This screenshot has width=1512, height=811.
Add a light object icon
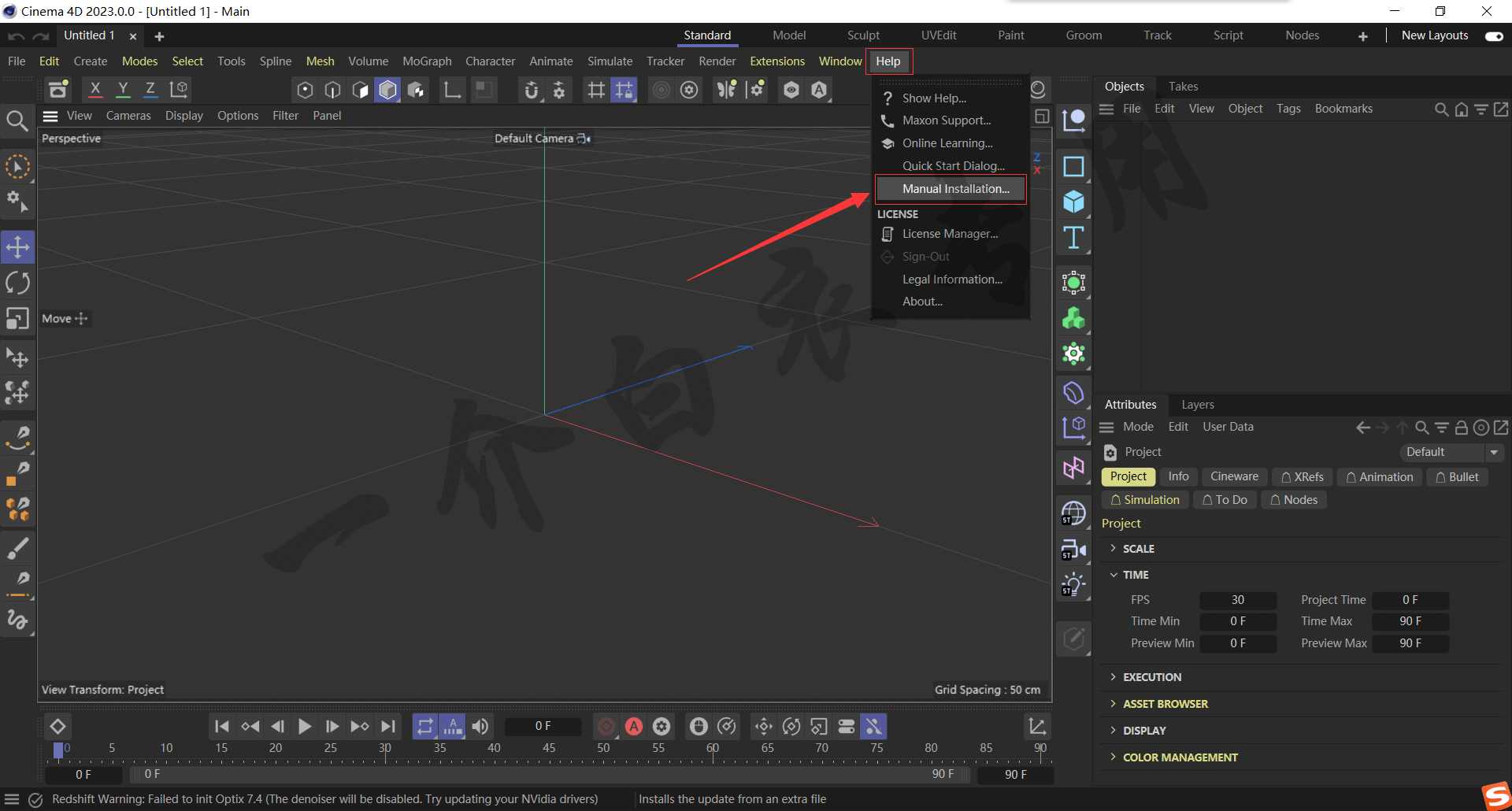[1073, 585]
